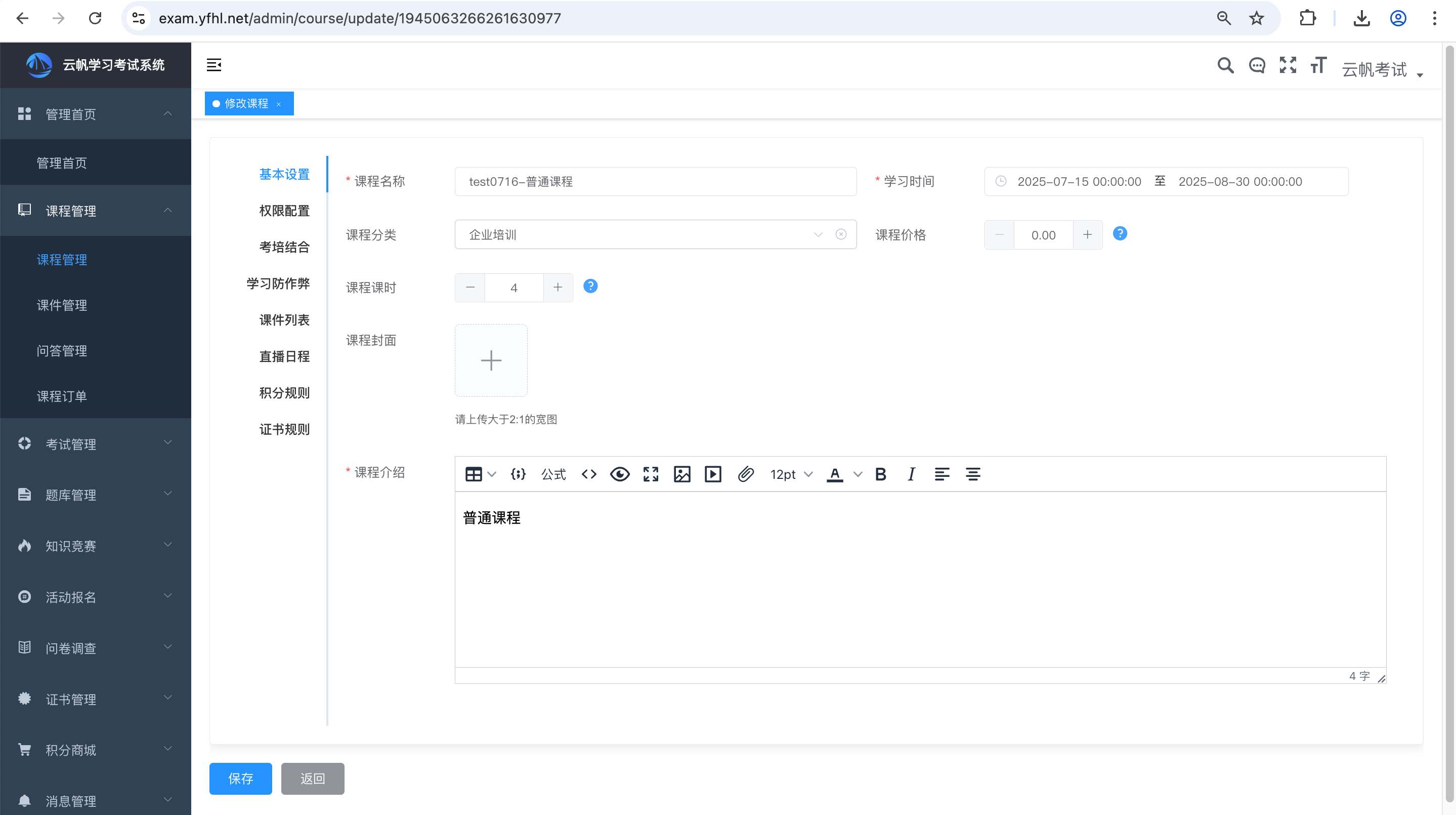Click help icon beside 课程课时
Screen dimensions: 1456x815
click(x=590, y=286)
